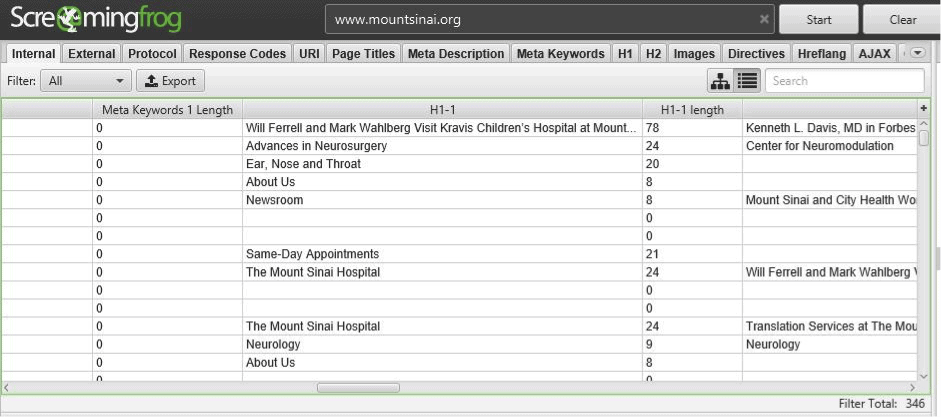941x417 pixels.
Task: Sort by the H1-1 length column header
Action: coord(692,110)
